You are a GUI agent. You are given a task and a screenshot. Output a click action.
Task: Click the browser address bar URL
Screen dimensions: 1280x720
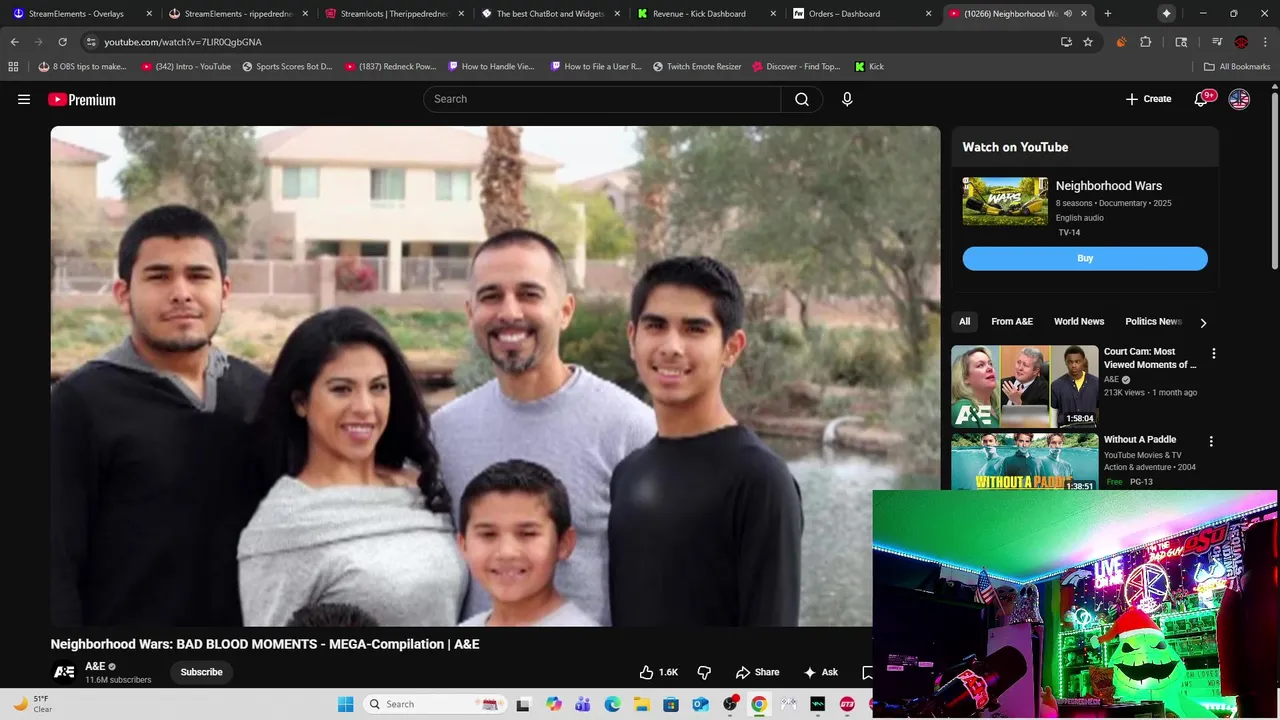click(x=183, y=42)
